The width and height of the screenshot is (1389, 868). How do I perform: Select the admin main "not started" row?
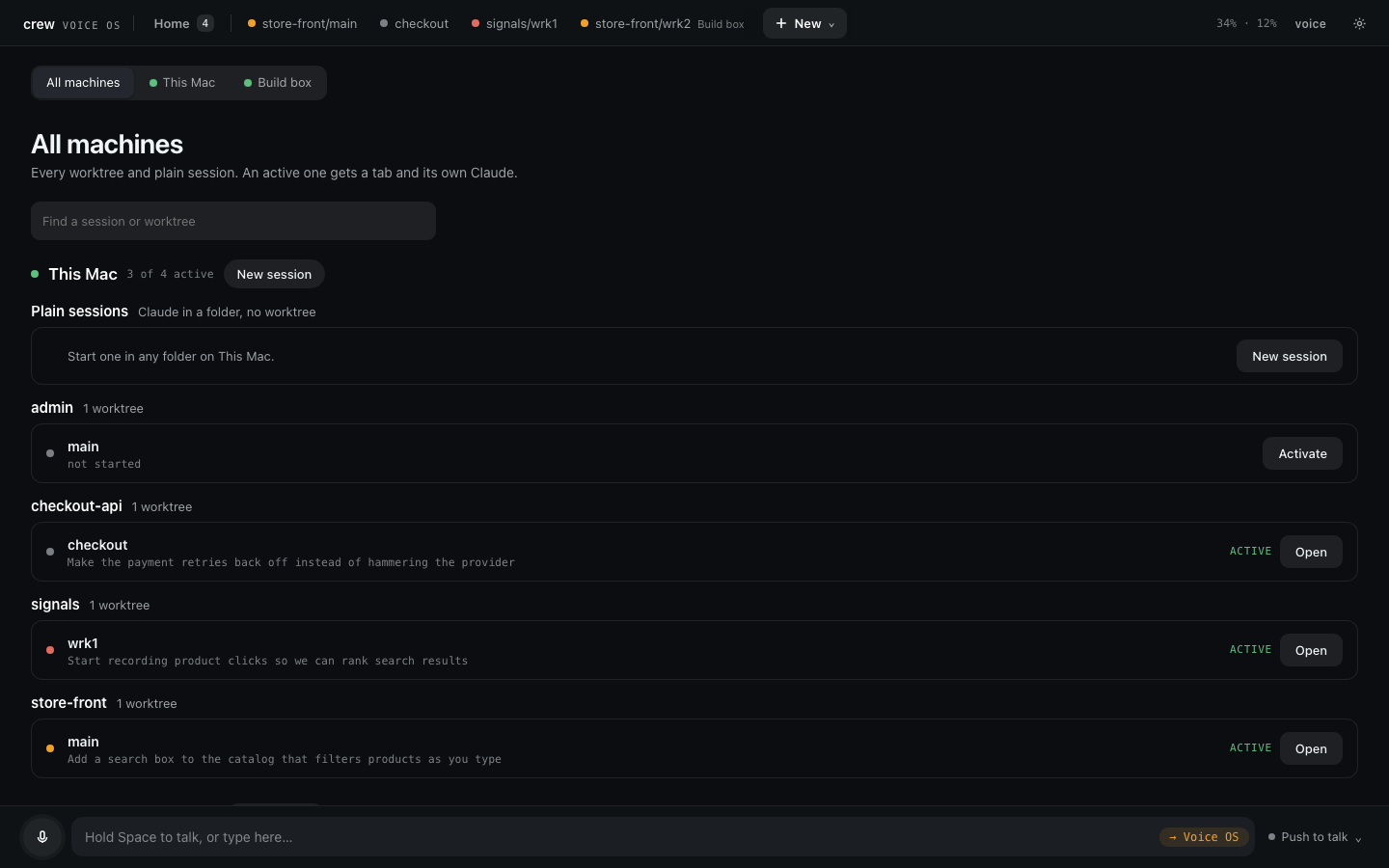[x=694, y=453]
